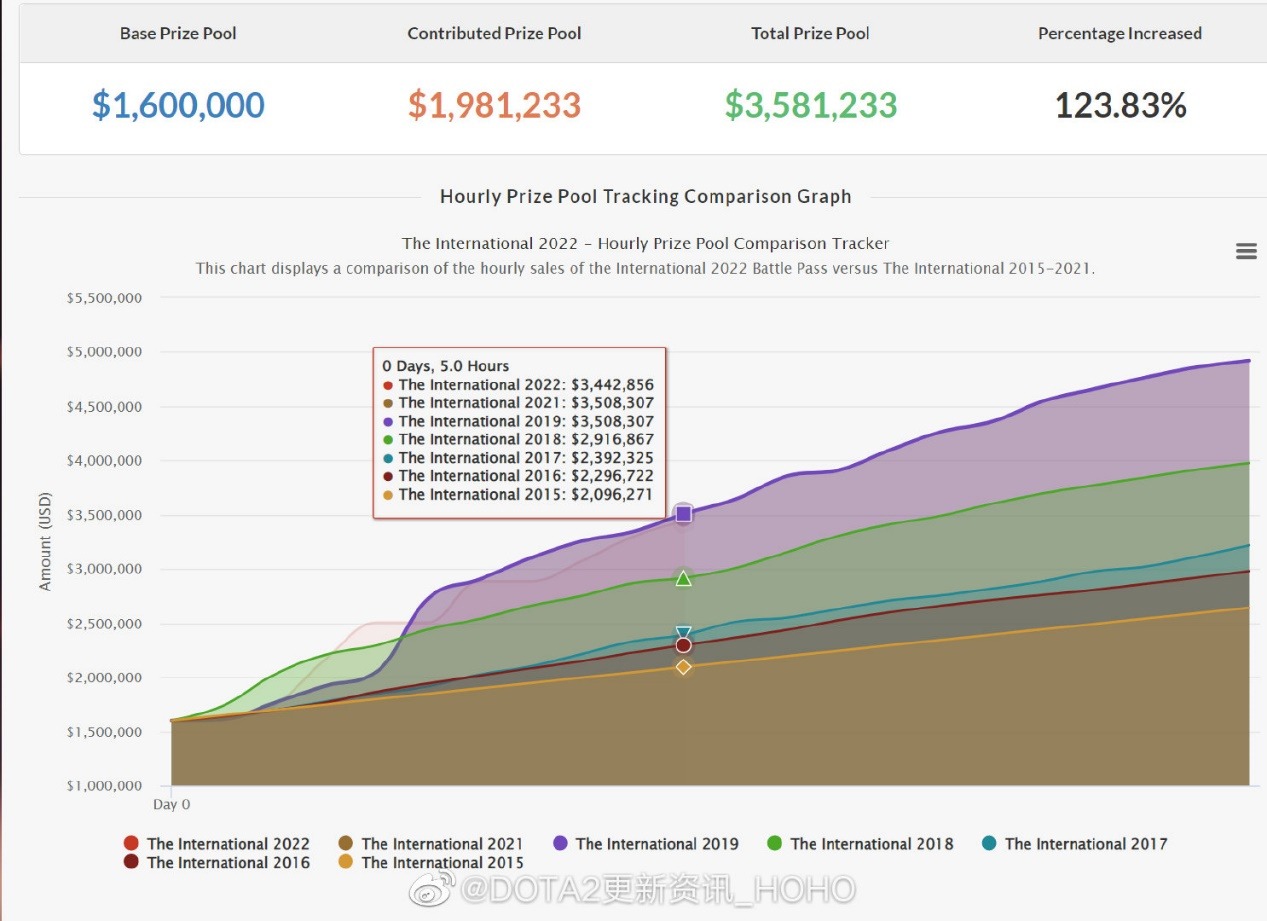1267x921 pixels.
Task: Select the orange diamond 2015 data marker
Action: (x=684, y=667)
